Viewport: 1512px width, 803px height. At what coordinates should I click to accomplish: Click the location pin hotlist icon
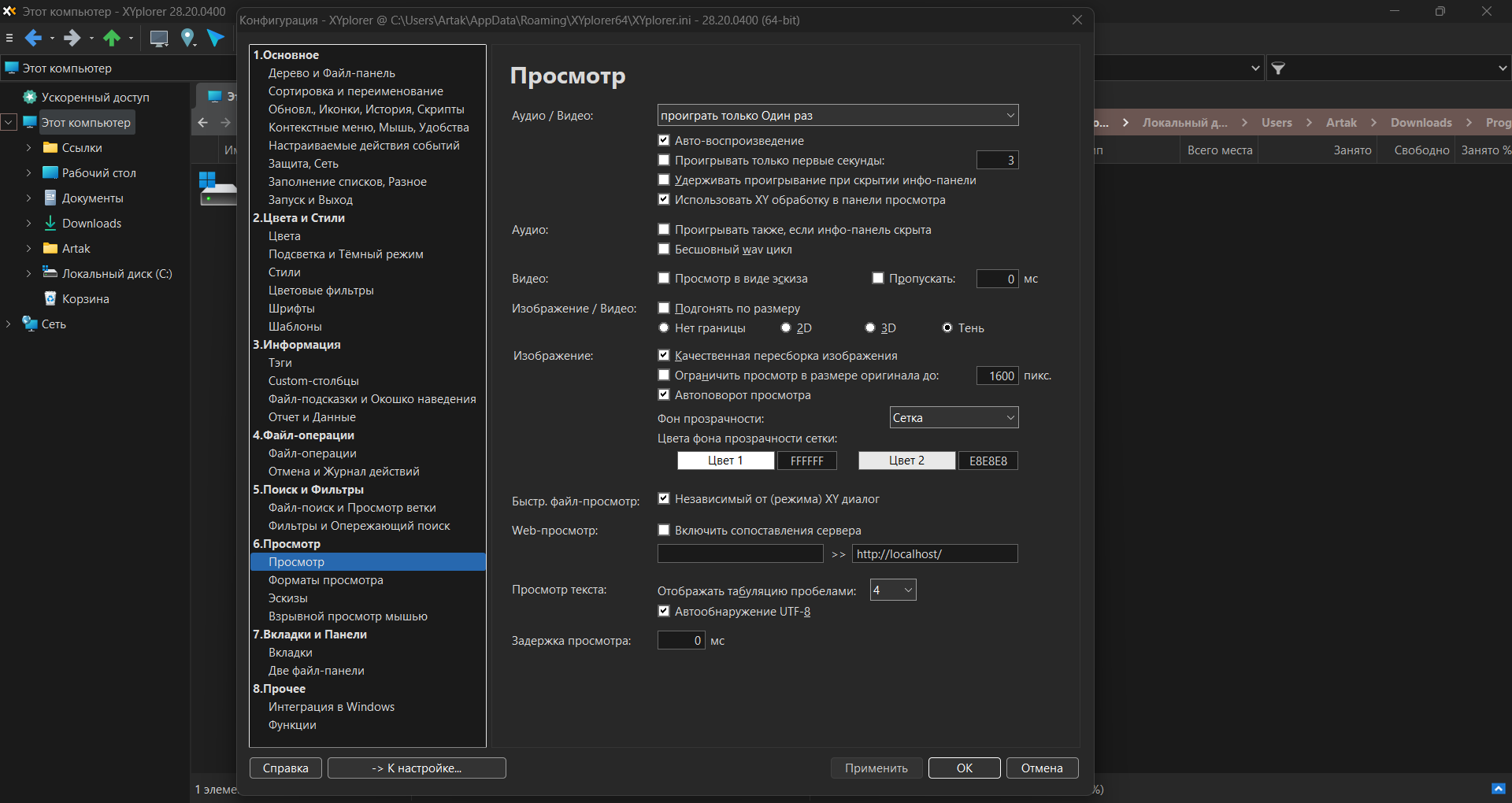pos(187,38)
